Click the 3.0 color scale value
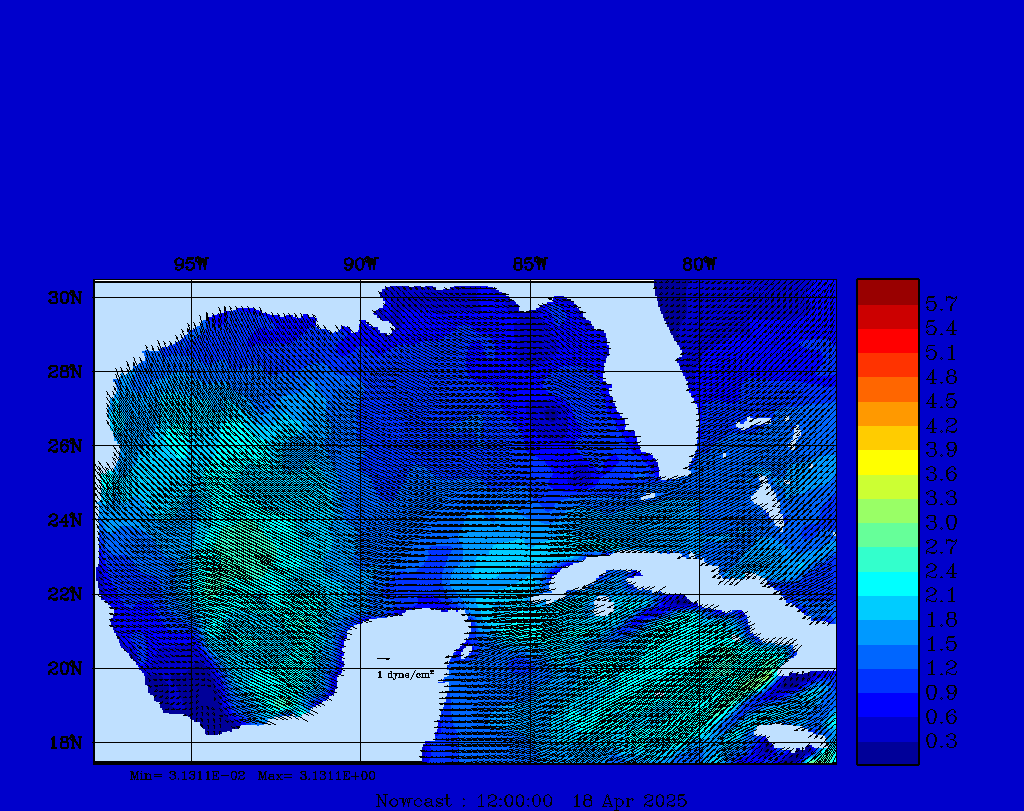1024x811 pixels. coord(941,522)
